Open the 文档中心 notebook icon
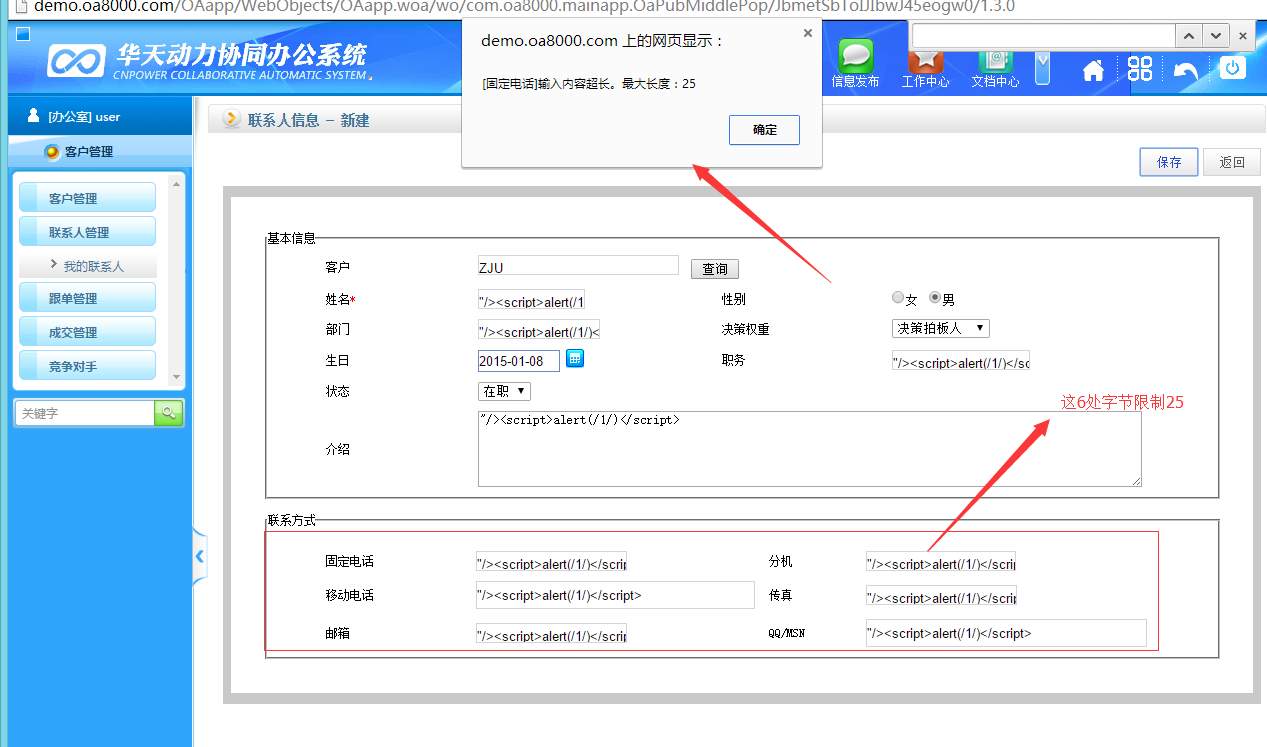This screenshot has width=1267, height=747. tap(995, 60)
